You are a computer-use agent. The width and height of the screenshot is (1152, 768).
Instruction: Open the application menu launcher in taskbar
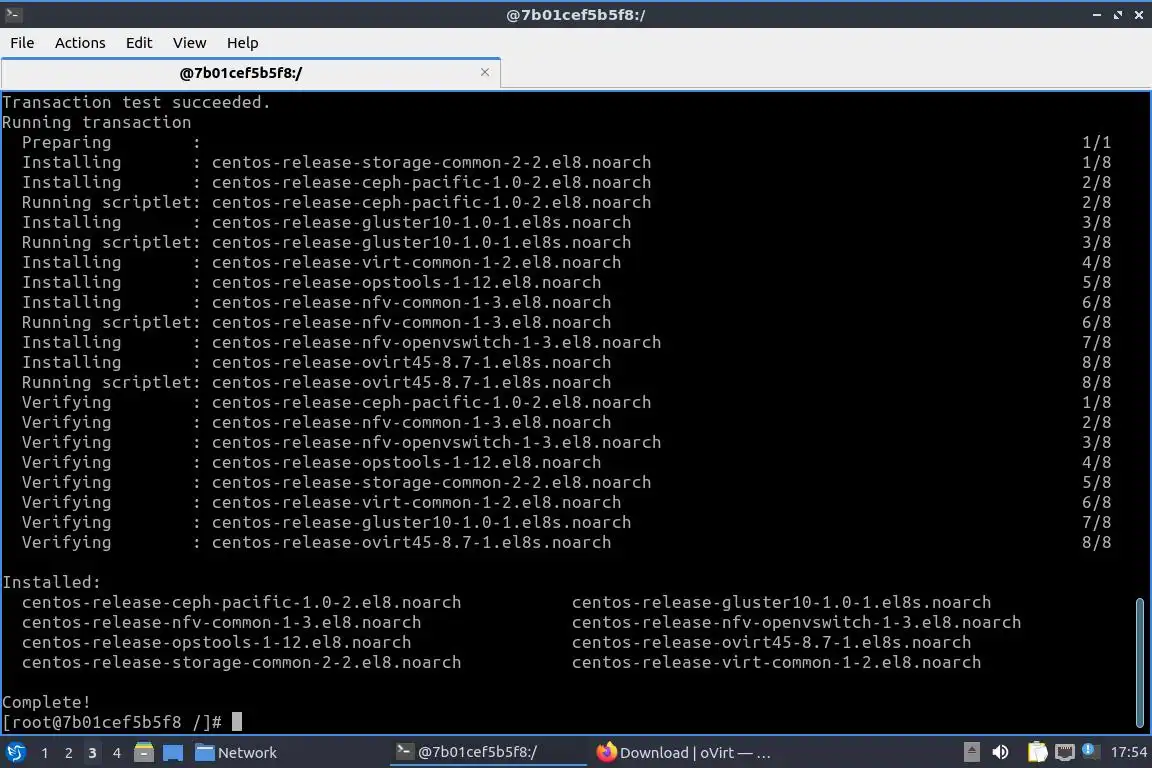tap(15, 752)
